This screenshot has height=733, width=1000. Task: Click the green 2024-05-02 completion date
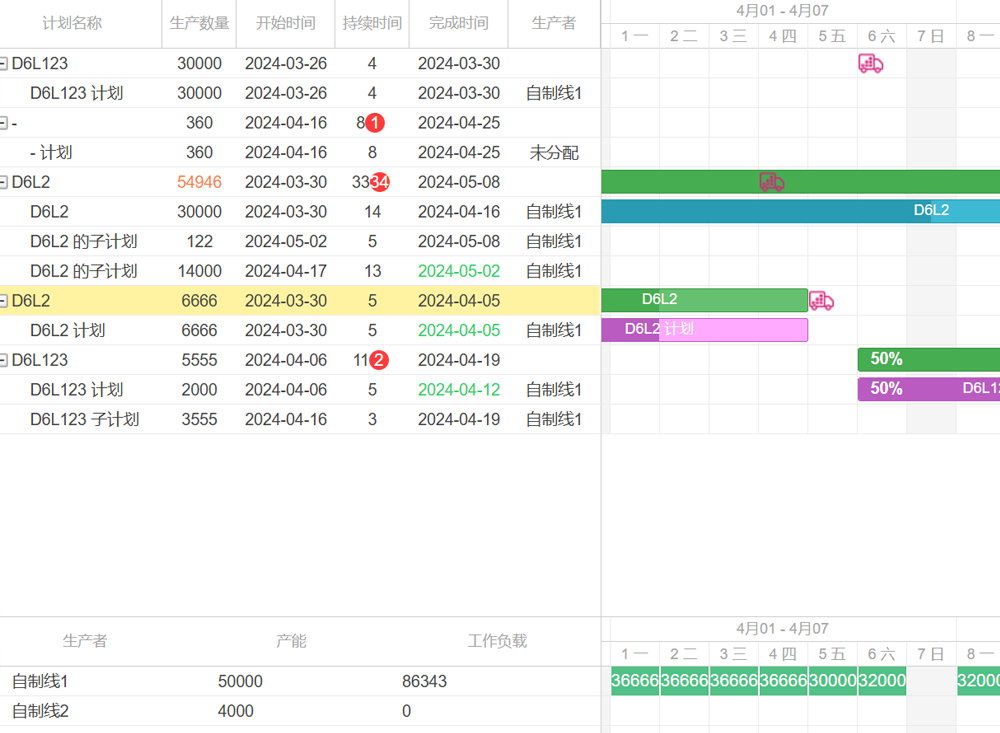[458, 271]
